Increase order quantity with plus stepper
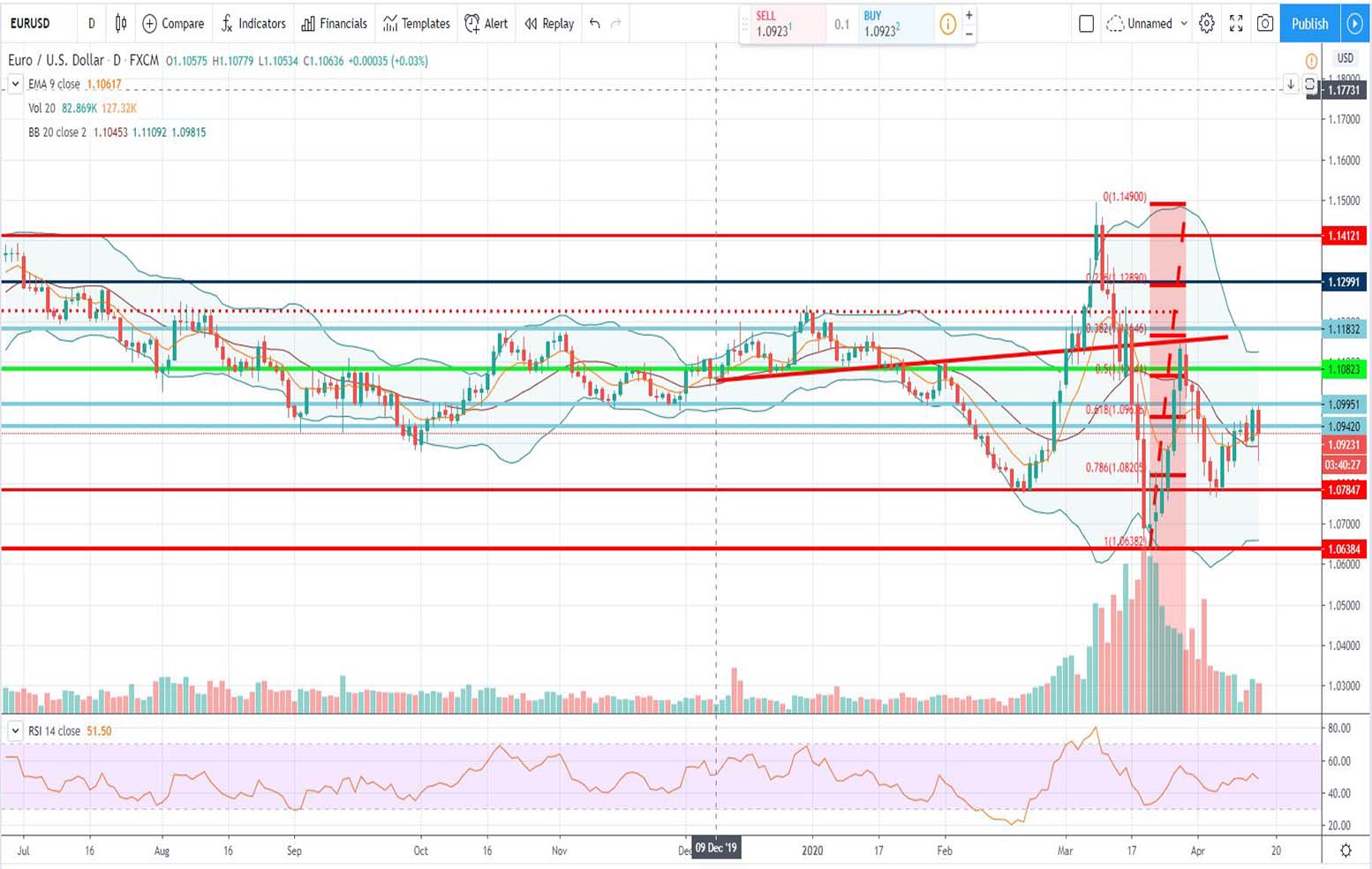Screen dimensions: 1372x869 [969, 15]
